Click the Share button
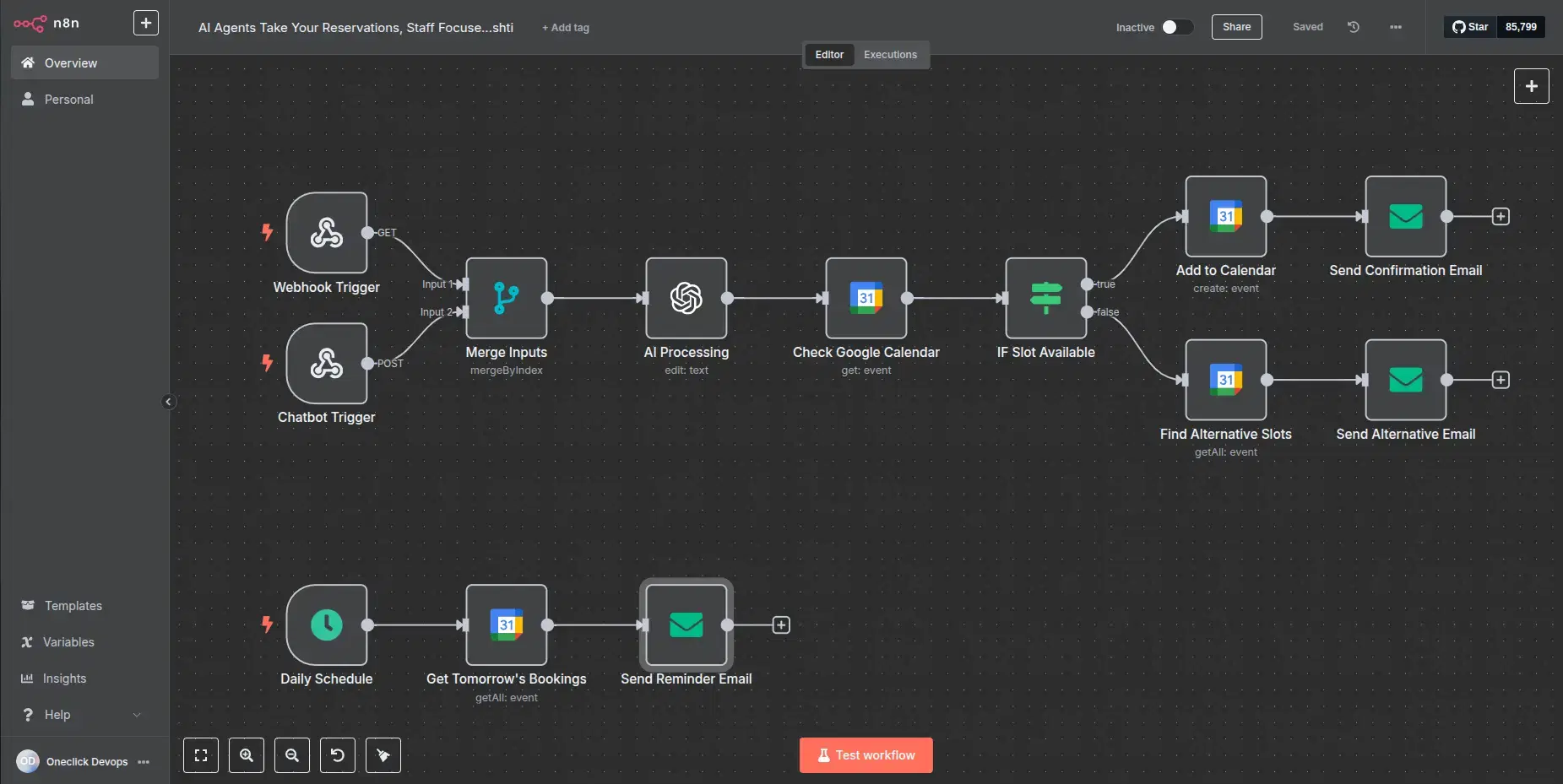Image resolution: width=1563 pixels, height=784 pixels. tap(1236, 27)
